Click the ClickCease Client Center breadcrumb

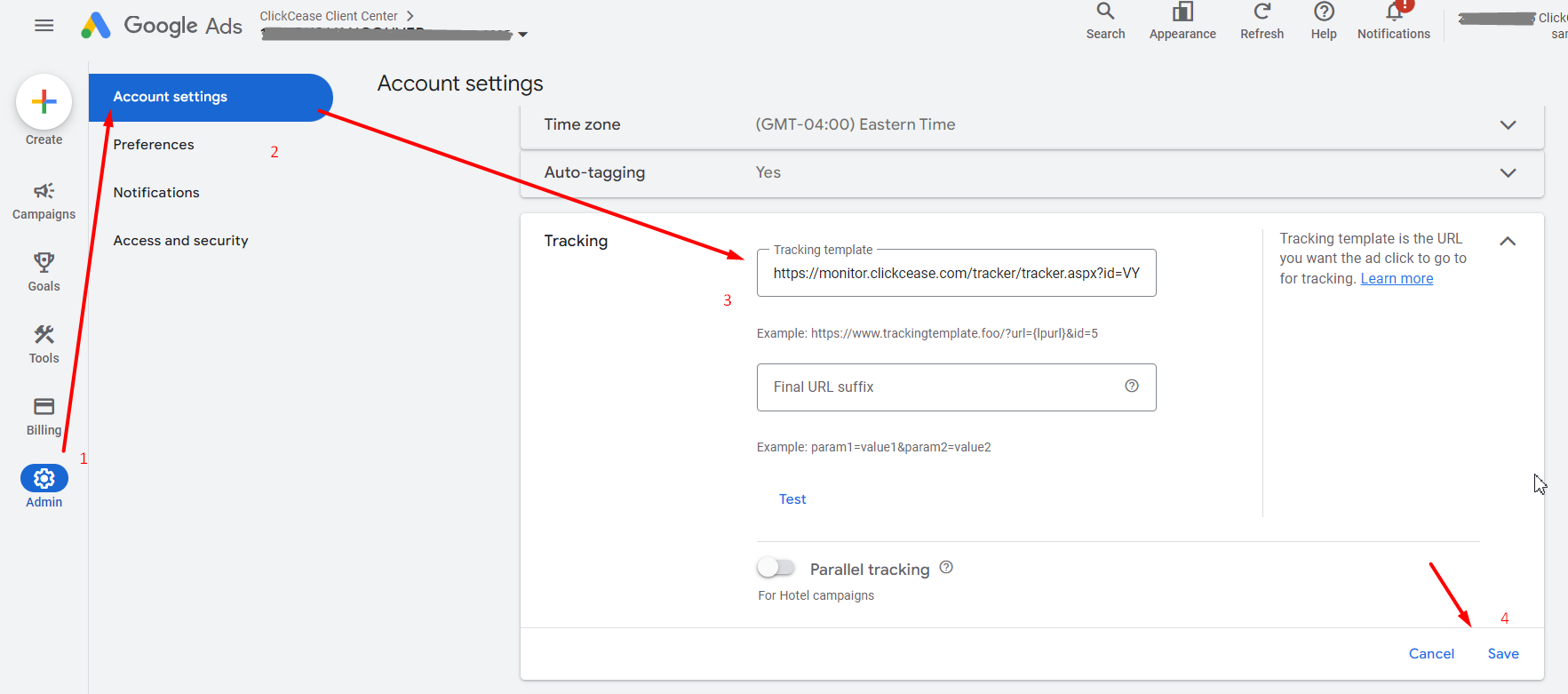[329, 16]
